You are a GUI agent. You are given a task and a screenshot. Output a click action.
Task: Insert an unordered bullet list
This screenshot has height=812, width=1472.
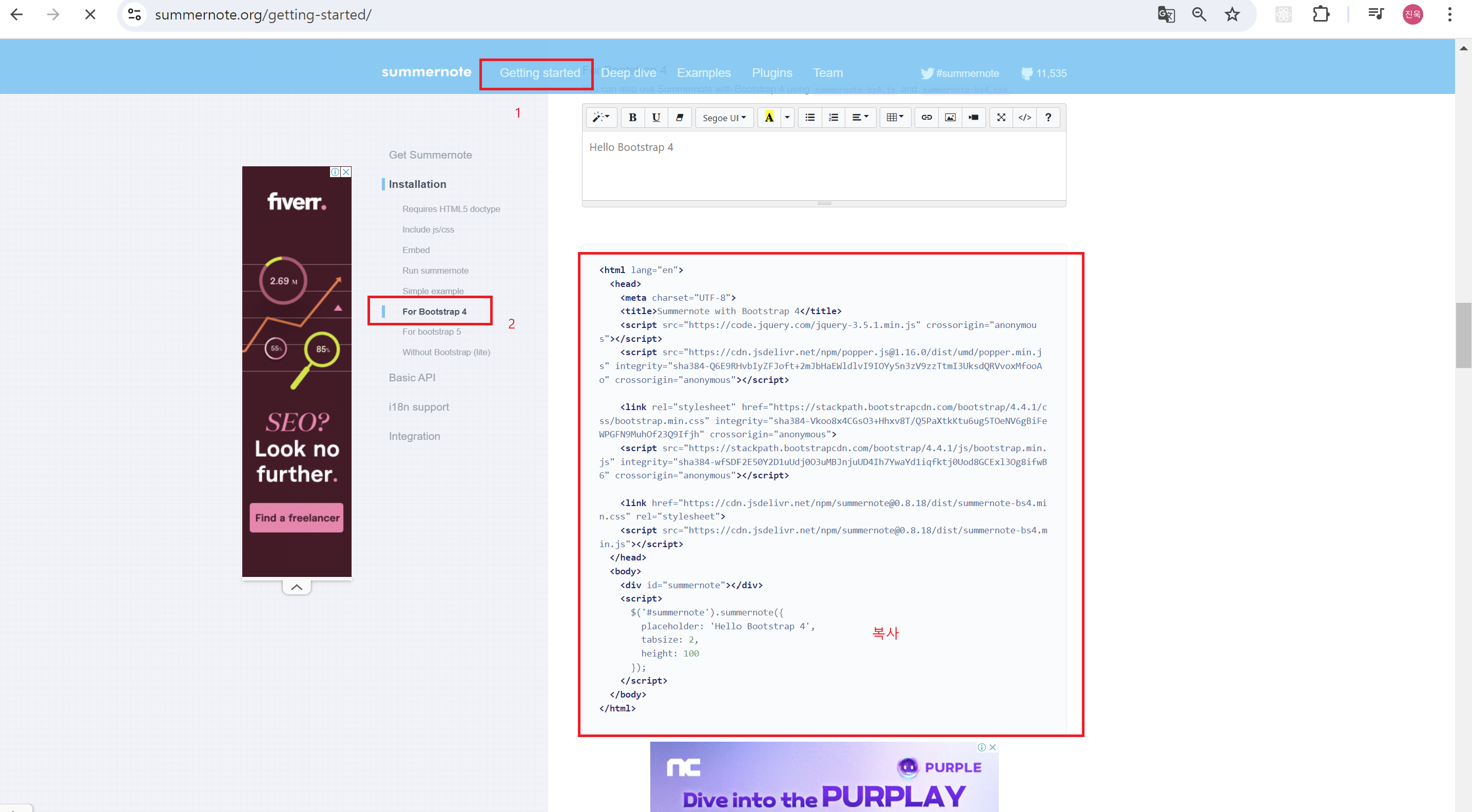click(x=810, y=117)
